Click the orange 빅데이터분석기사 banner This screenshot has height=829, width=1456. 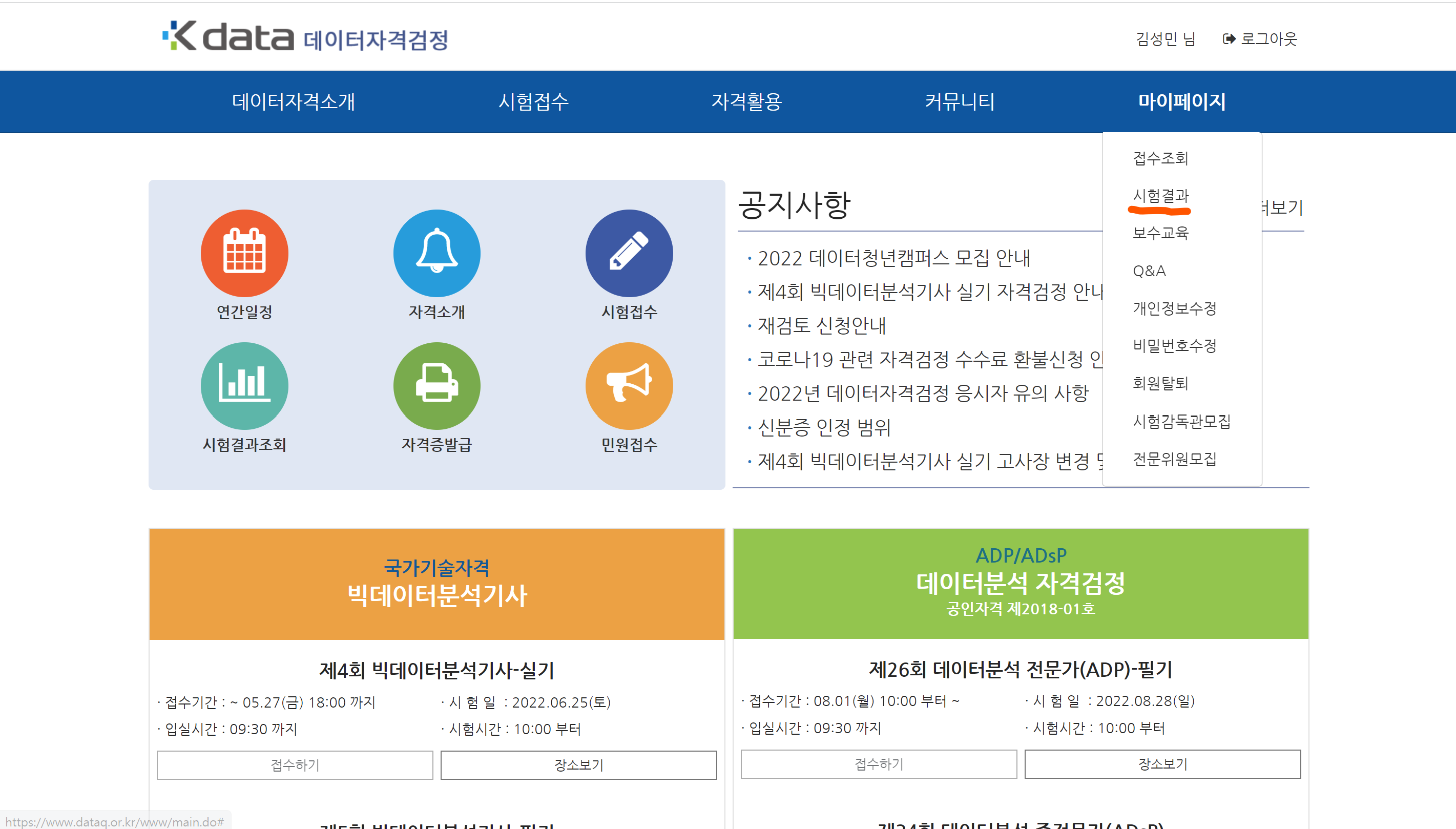(436, 584)
